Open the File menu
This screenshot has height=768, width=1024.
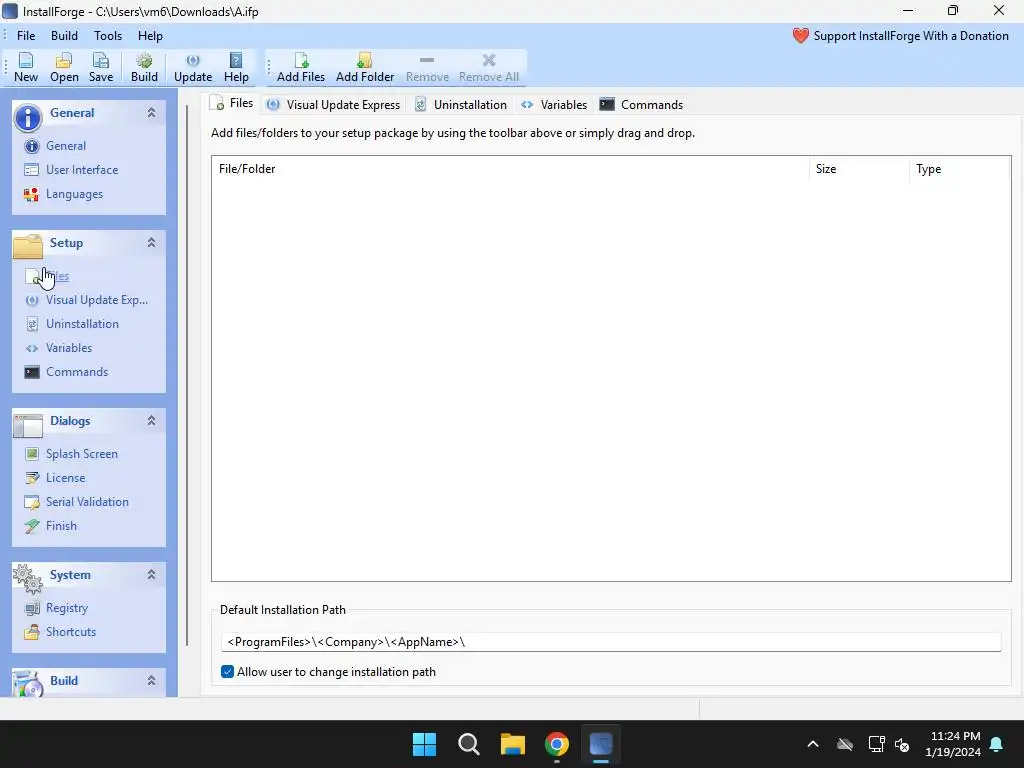26,36
